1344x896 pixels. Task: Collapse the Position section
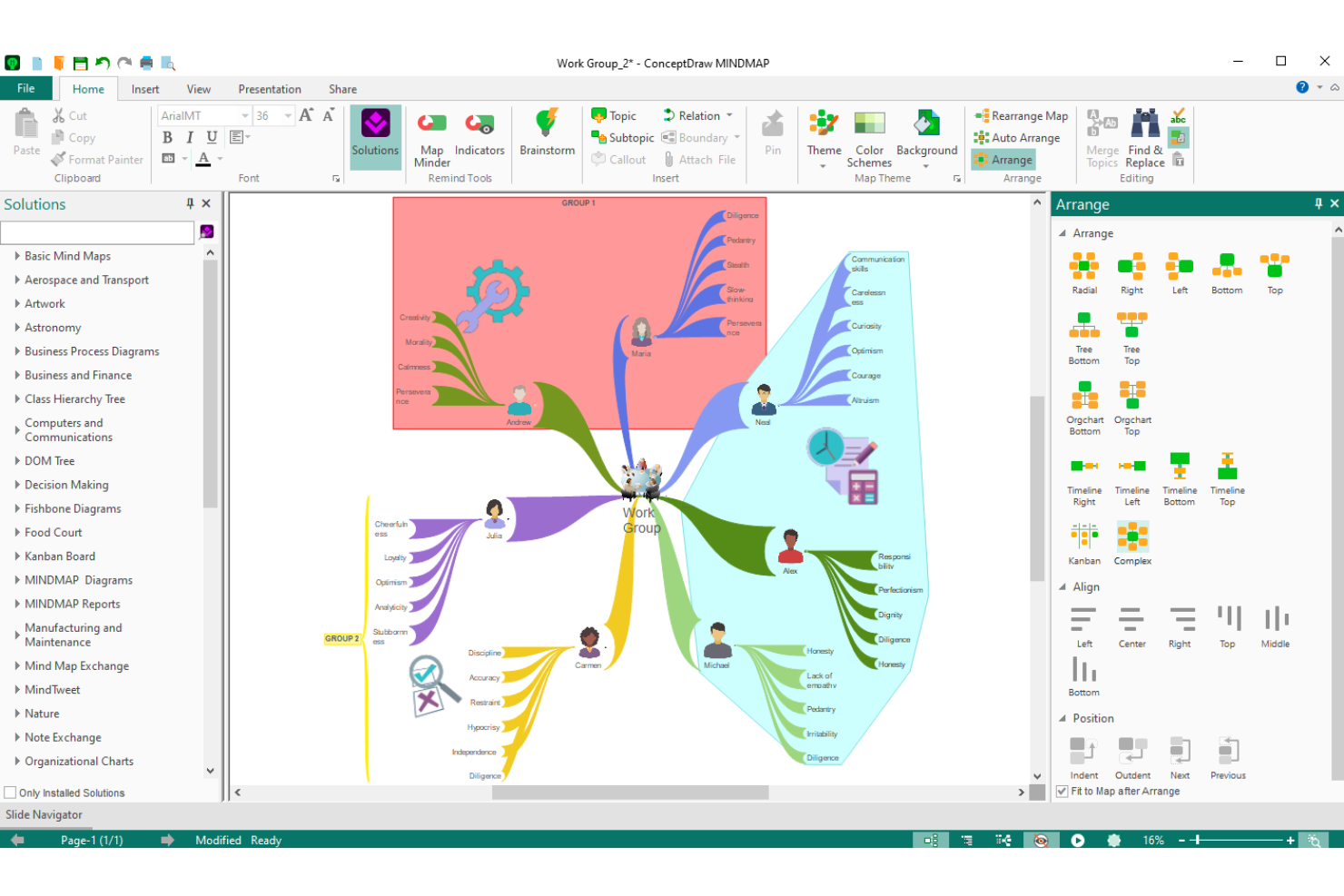[1062, 718]
